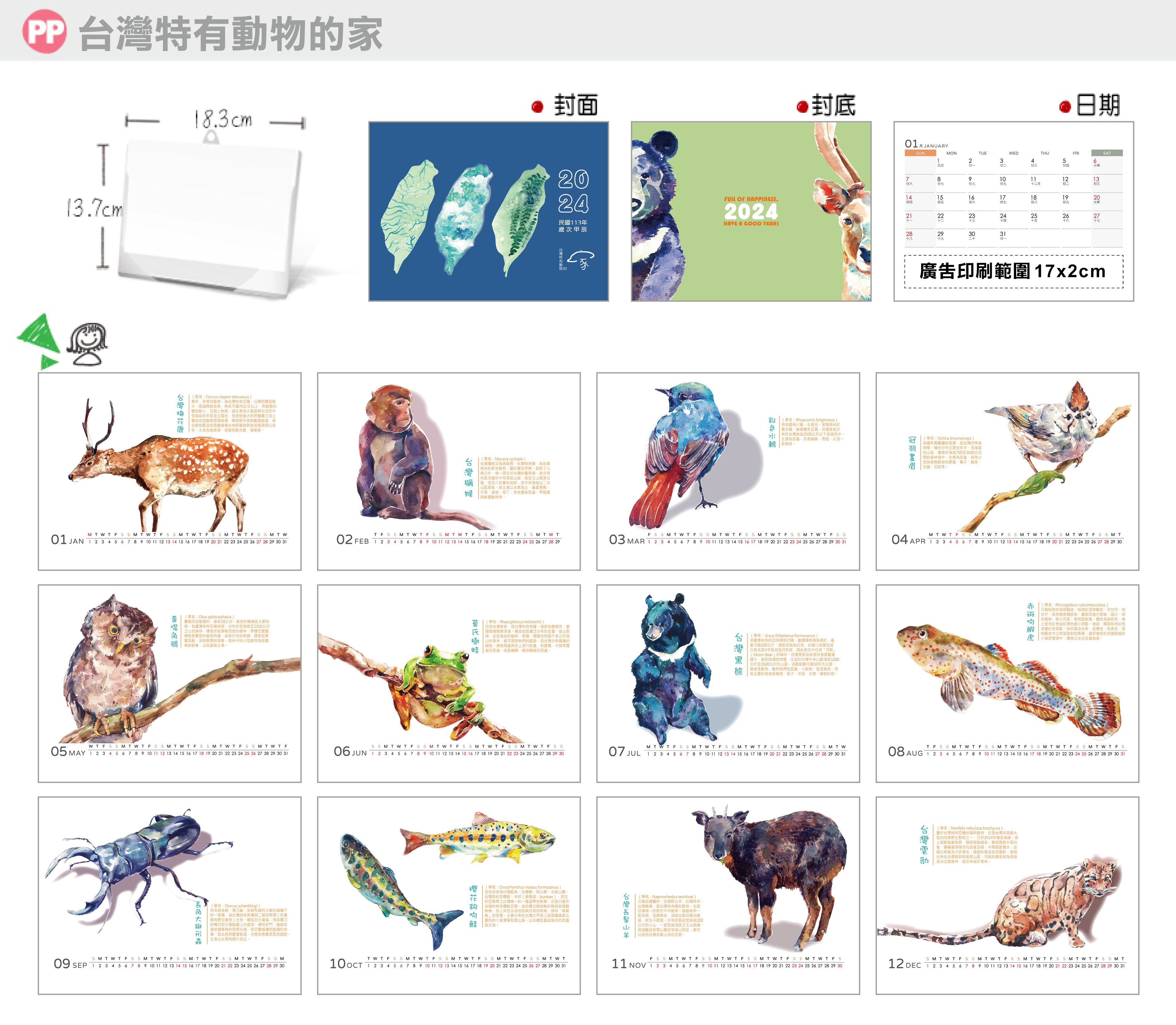Click the red dot beside 封底
The image size is (1176, 1025).
802,106
